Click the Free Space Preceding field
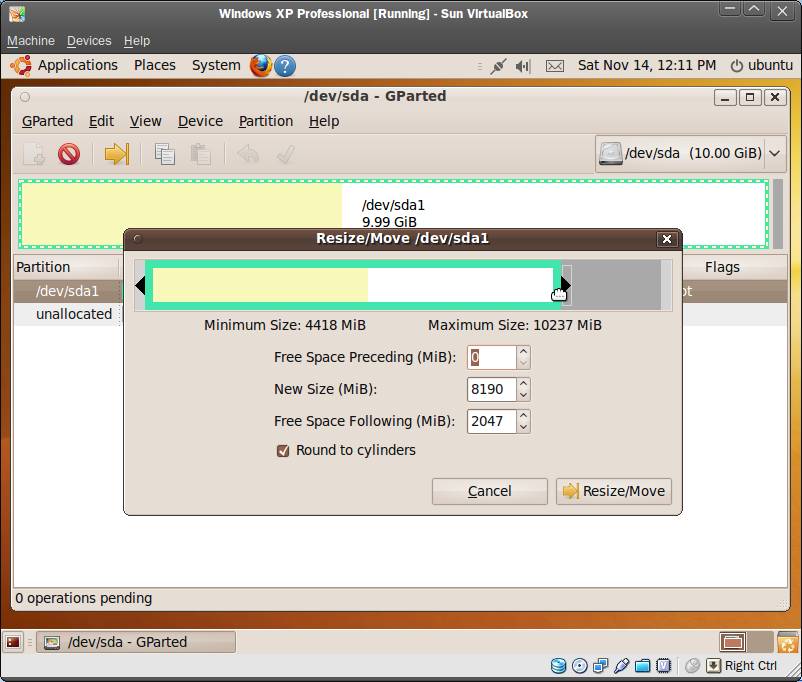Image resolution: width=802 pixels, height=682 pixels. pos(491,357)
